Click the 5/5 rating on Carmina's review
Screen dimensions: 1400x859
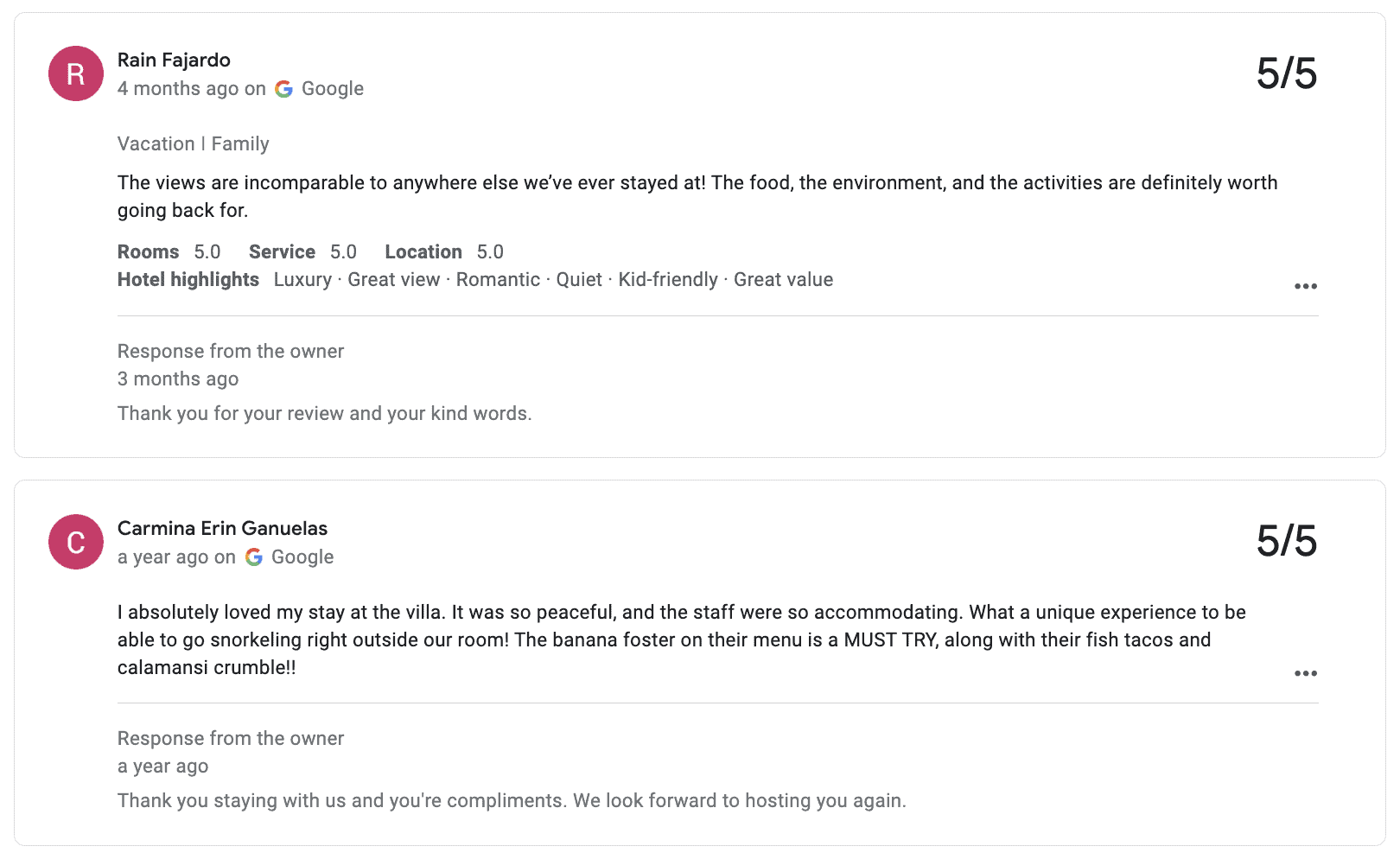pyautogui.click(x=1286, y=542)
